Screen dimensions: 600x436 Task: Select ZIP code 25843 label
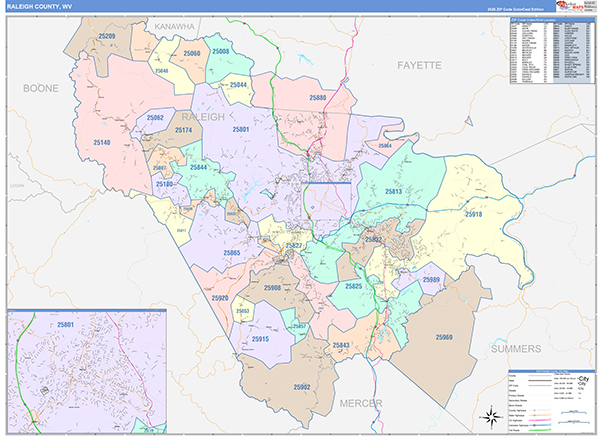click(x=341, y=345)
